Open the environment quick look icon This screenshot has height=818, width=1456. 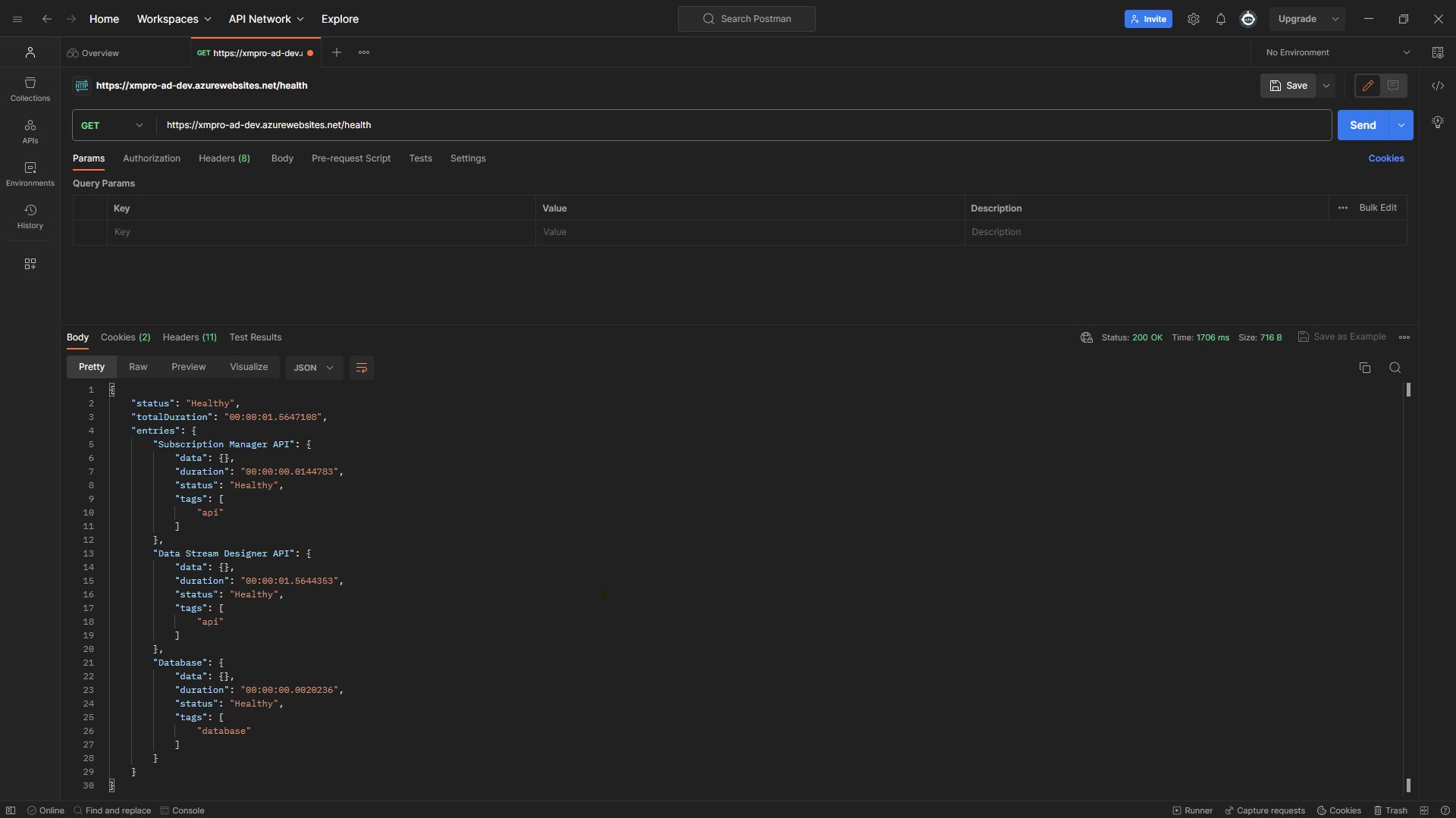1438,52
